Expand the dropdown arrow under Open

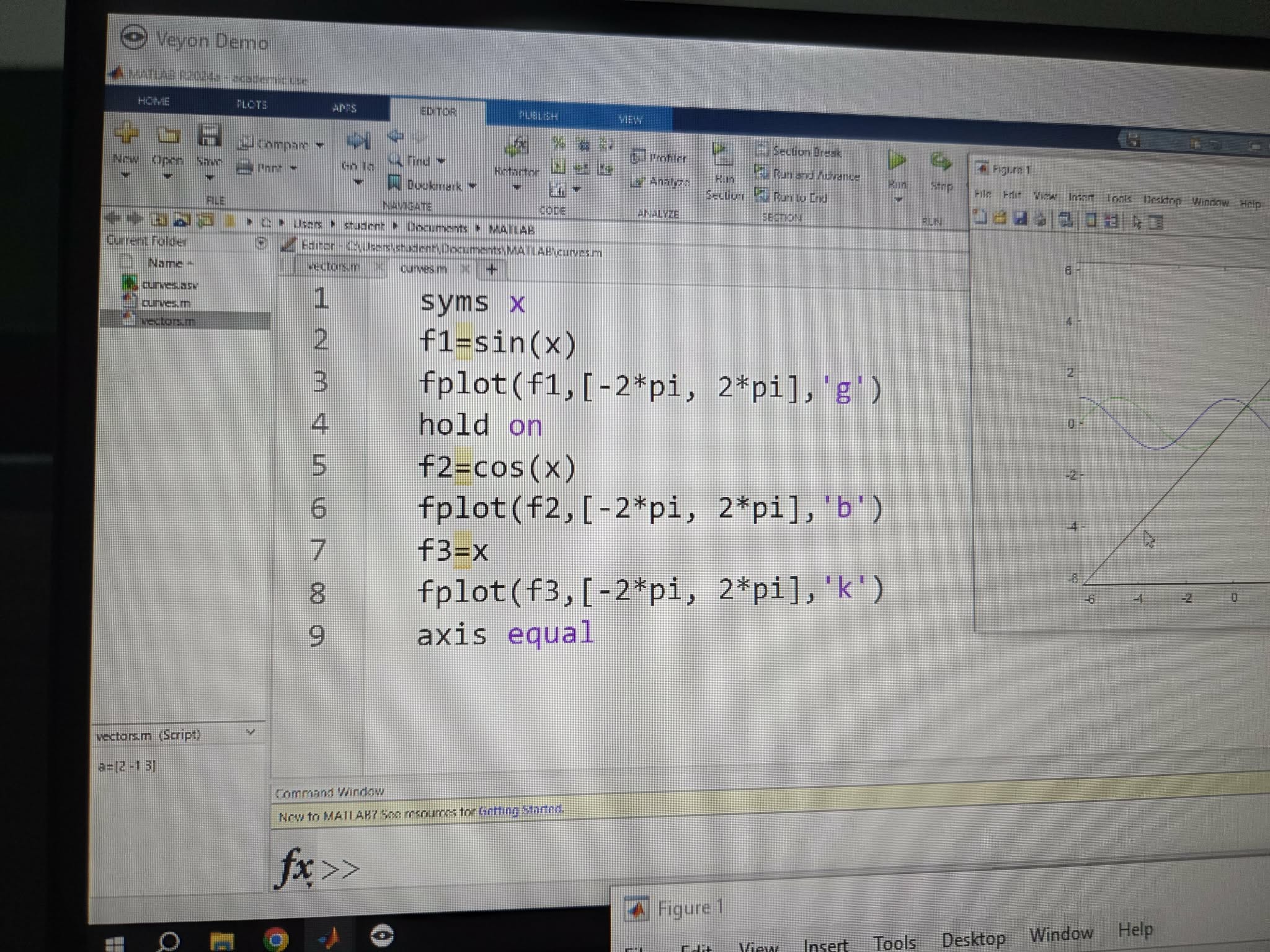(167, 177)
